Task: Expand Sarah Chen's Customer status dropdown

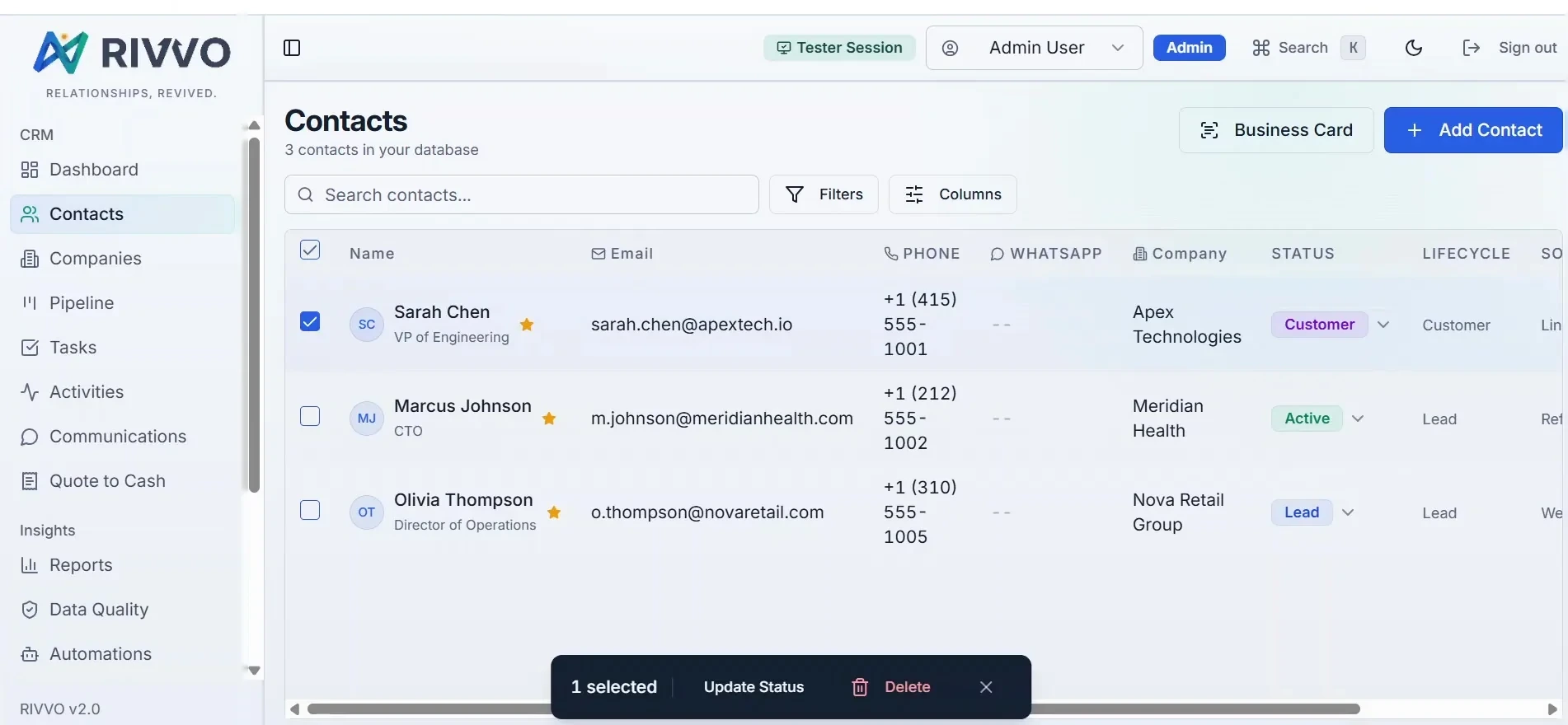Action: point(1383,325)
